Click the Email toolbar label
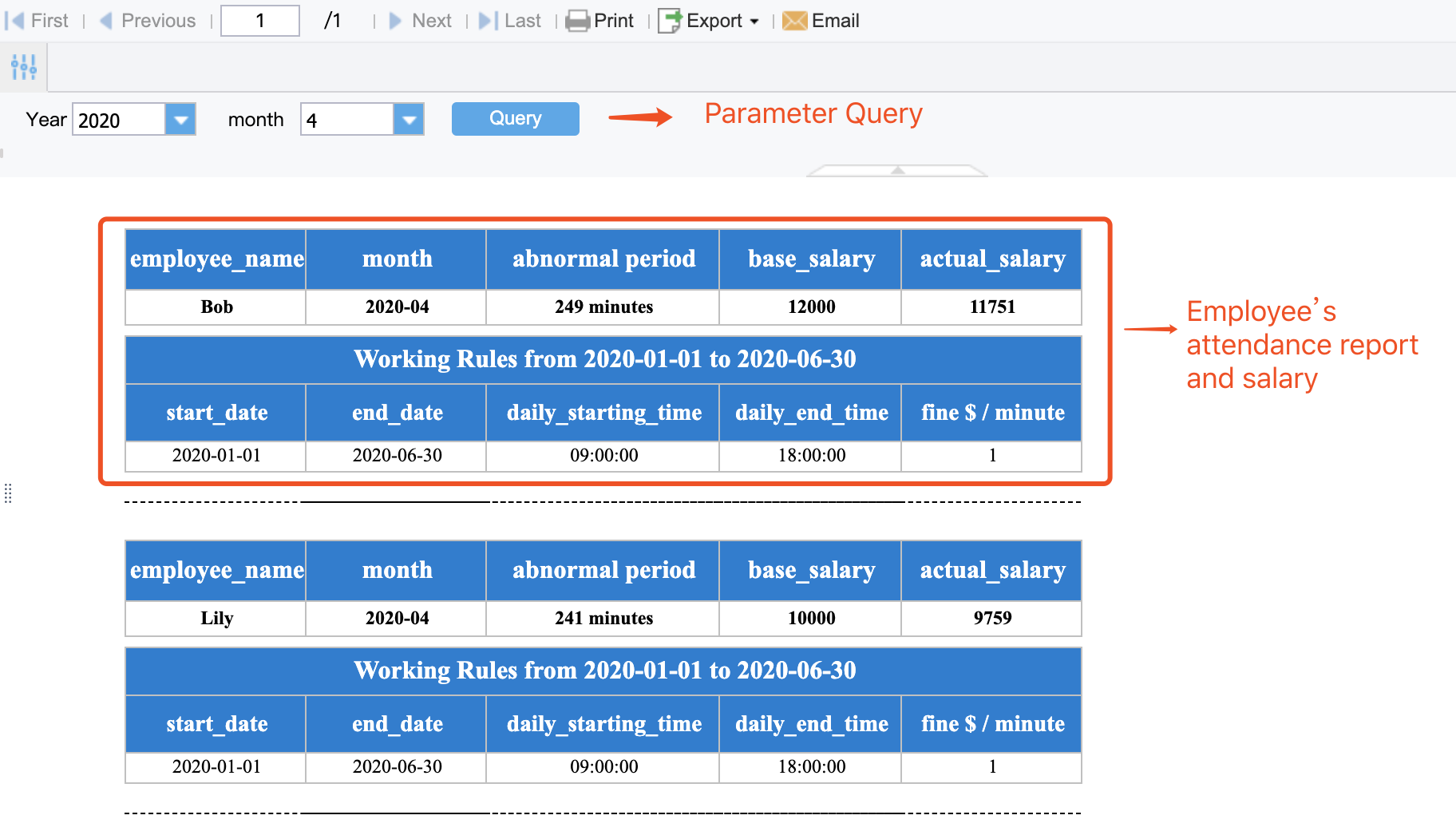 [835, 21]
